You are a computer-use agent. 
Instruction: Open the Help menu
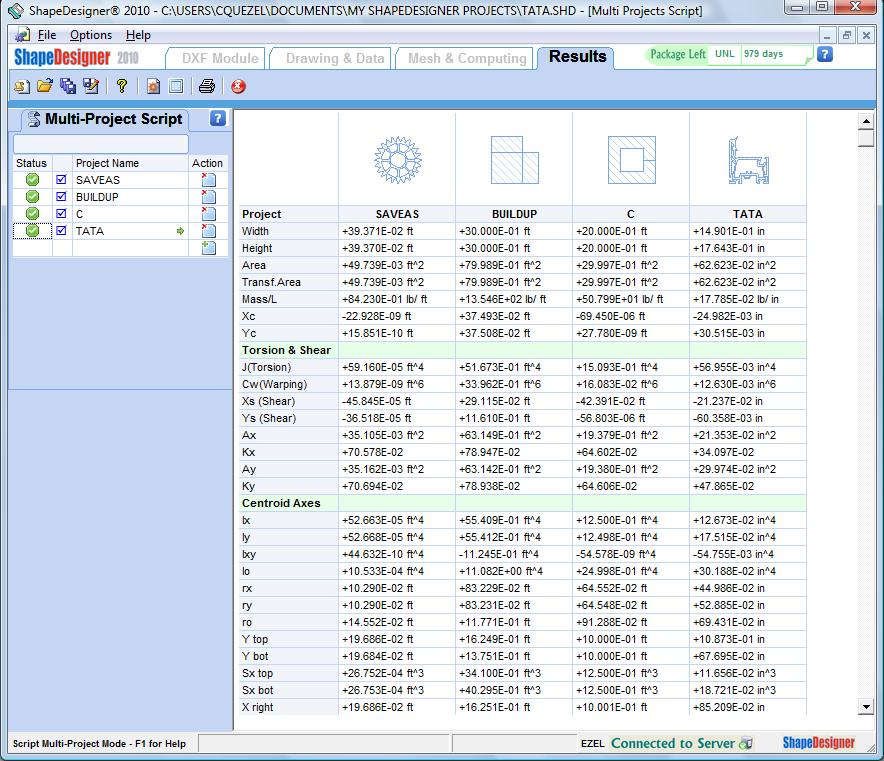click(138, 35)
